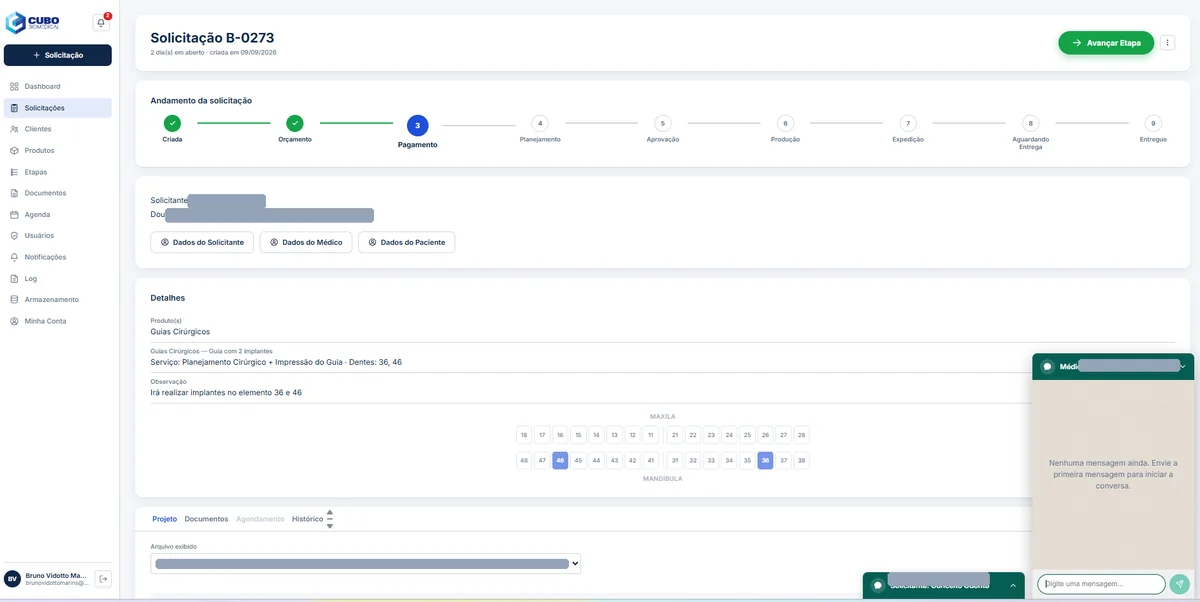Open the Histórico tab
Screen dimensions: 1200x602
(307, 519)
